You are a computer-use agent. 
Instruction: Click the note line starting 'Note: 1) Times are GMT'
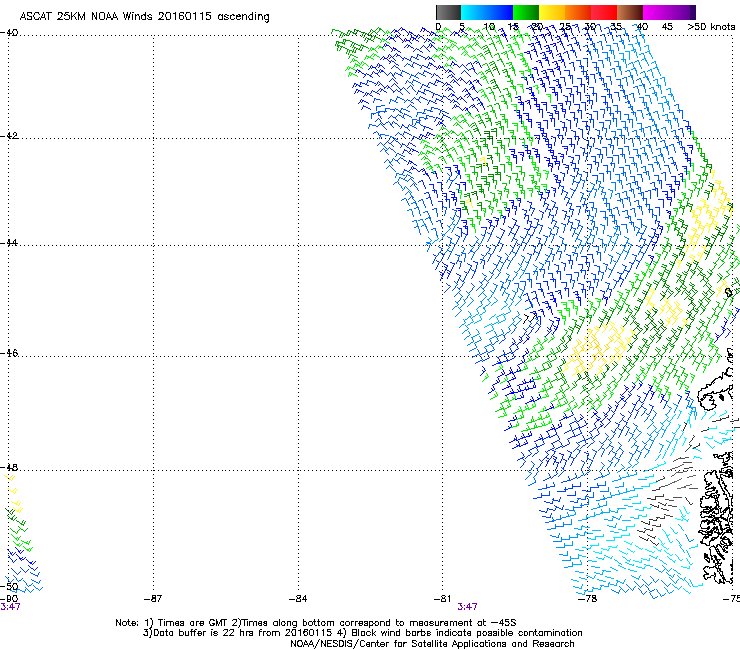tap(316, 623)
